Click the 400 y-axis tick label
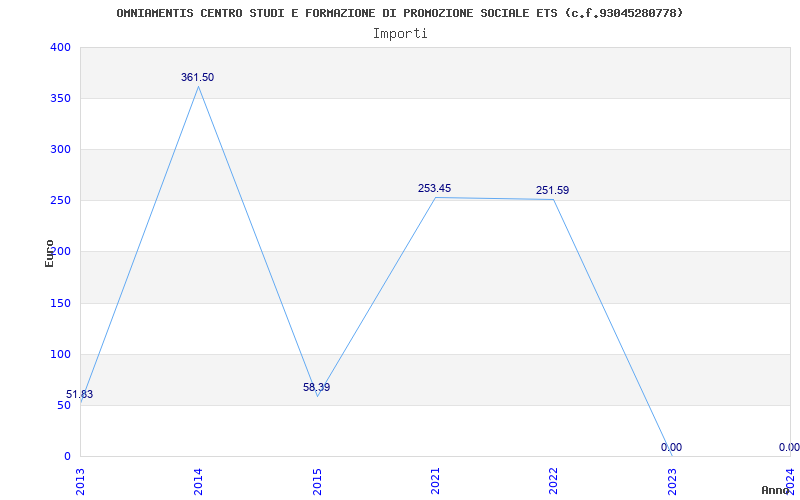 click(60, 47)
